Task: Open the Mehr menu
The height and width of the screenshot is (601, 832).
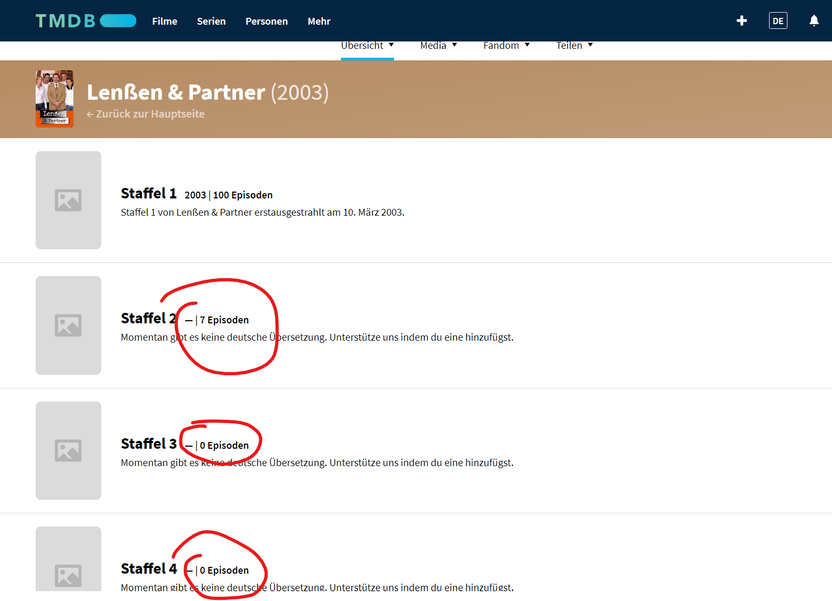Action: point(319,21)
